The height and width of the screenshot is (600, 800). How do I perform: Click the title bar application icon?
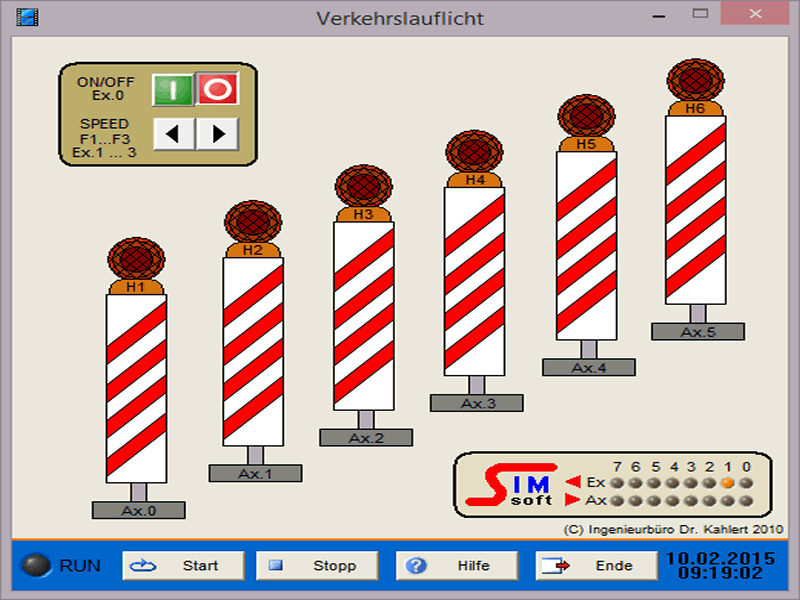[x=27, y=18]
